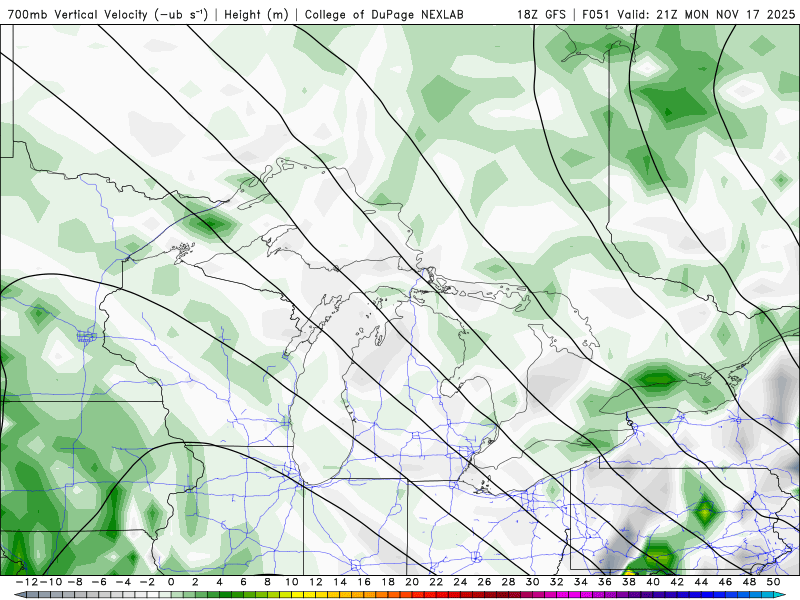Click the "-8" color scale value
800x600 pixels.
tap(74, 582)
